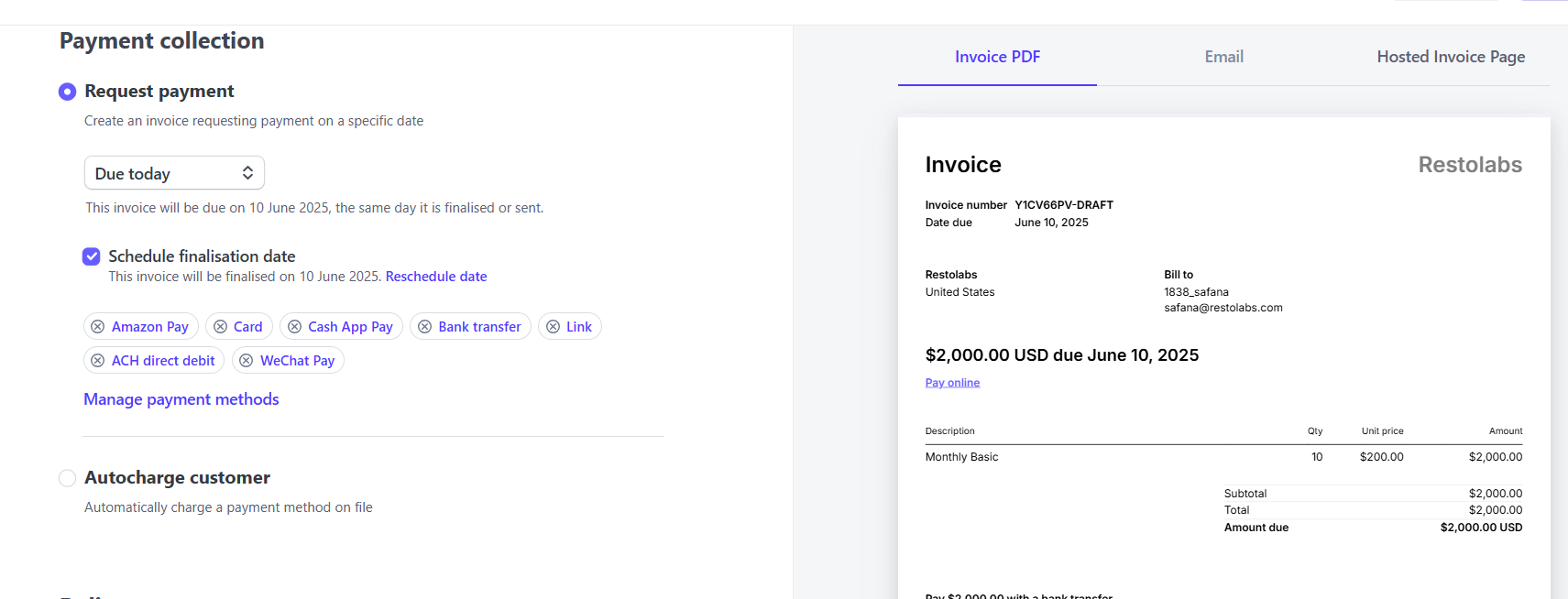Image resolution: width=1568 pixels, height=599 pixels.
Task: Remove Link payment method x icon
Action: 553,327
